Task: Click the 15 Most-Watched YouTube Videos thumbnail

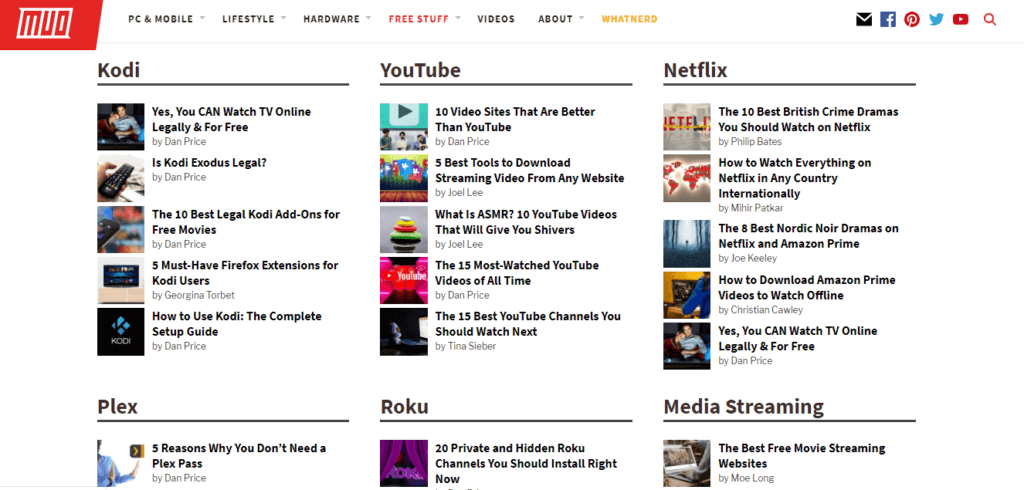Action: point(404,281)
